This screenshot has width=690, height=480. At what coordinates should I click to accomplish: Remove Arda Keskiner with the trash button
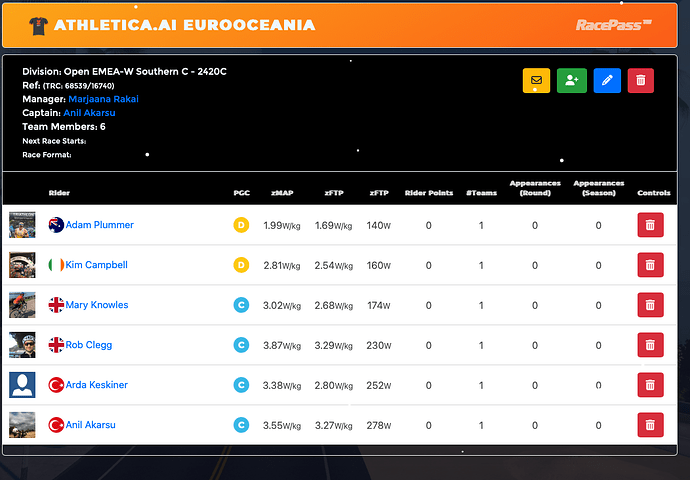pos(650,385)
